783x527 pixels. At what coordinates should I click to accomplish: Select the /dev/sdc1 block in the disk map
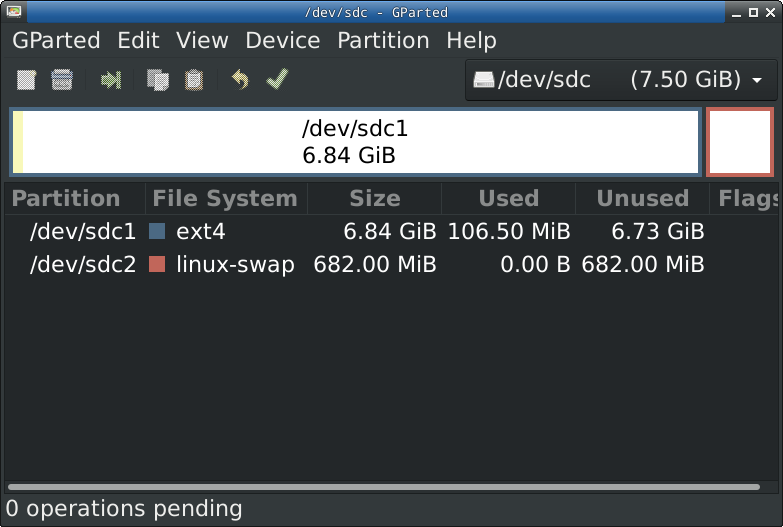[x=356, y=142]
